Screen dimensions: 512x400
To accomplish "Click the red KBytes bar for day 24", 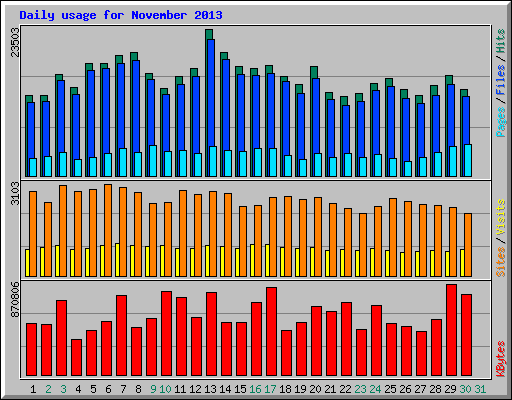I will click(376, 341).
